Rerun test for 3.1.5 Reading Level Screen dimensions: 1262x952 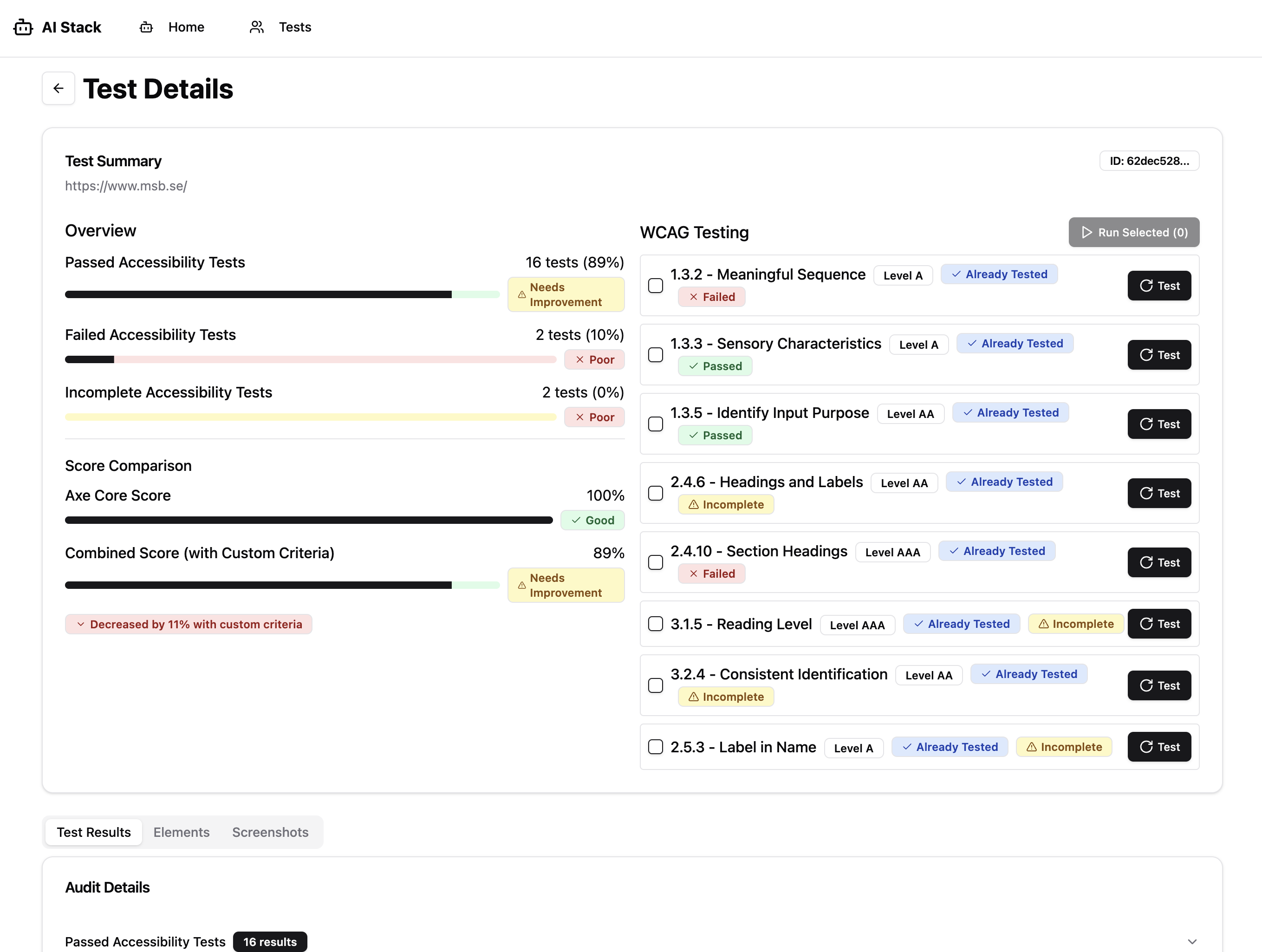1159,623
